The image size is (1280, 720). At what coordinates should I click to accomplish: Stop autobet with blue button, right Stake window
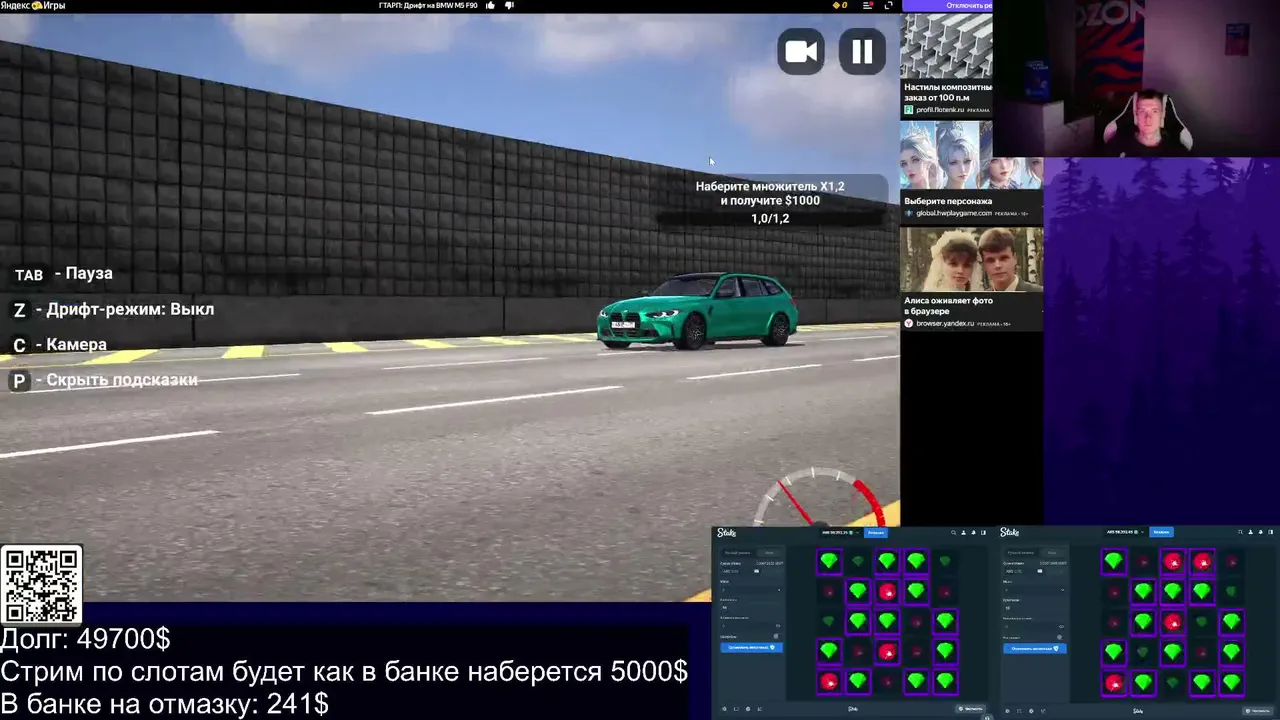(x=1034, y=648)
